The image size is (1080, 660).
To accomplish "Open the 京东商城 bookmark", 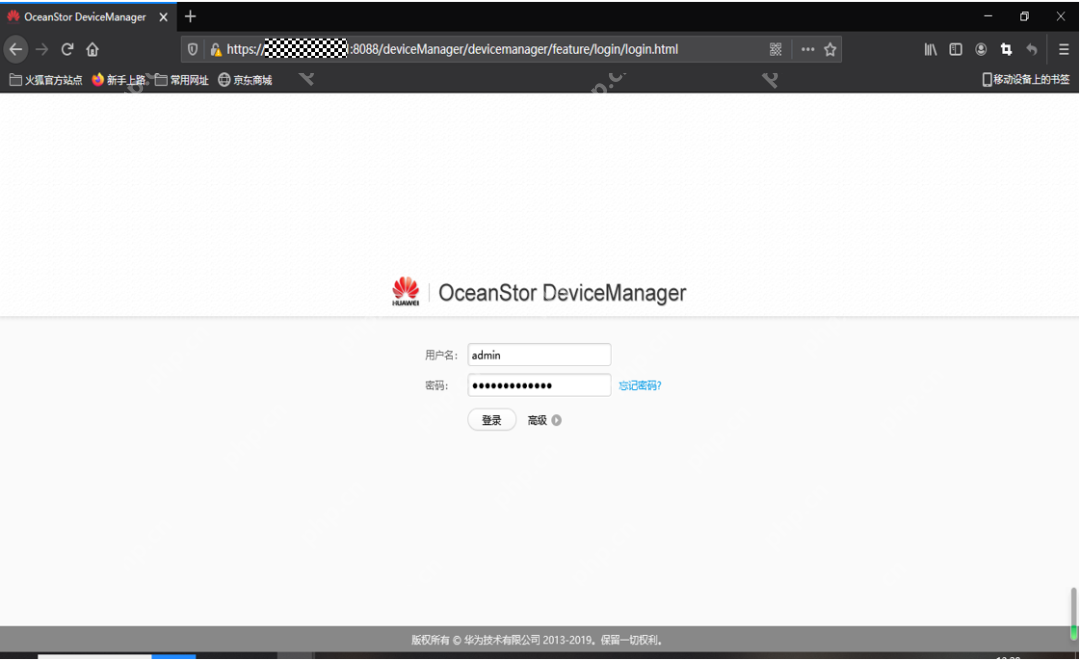I will coord(245,80).
